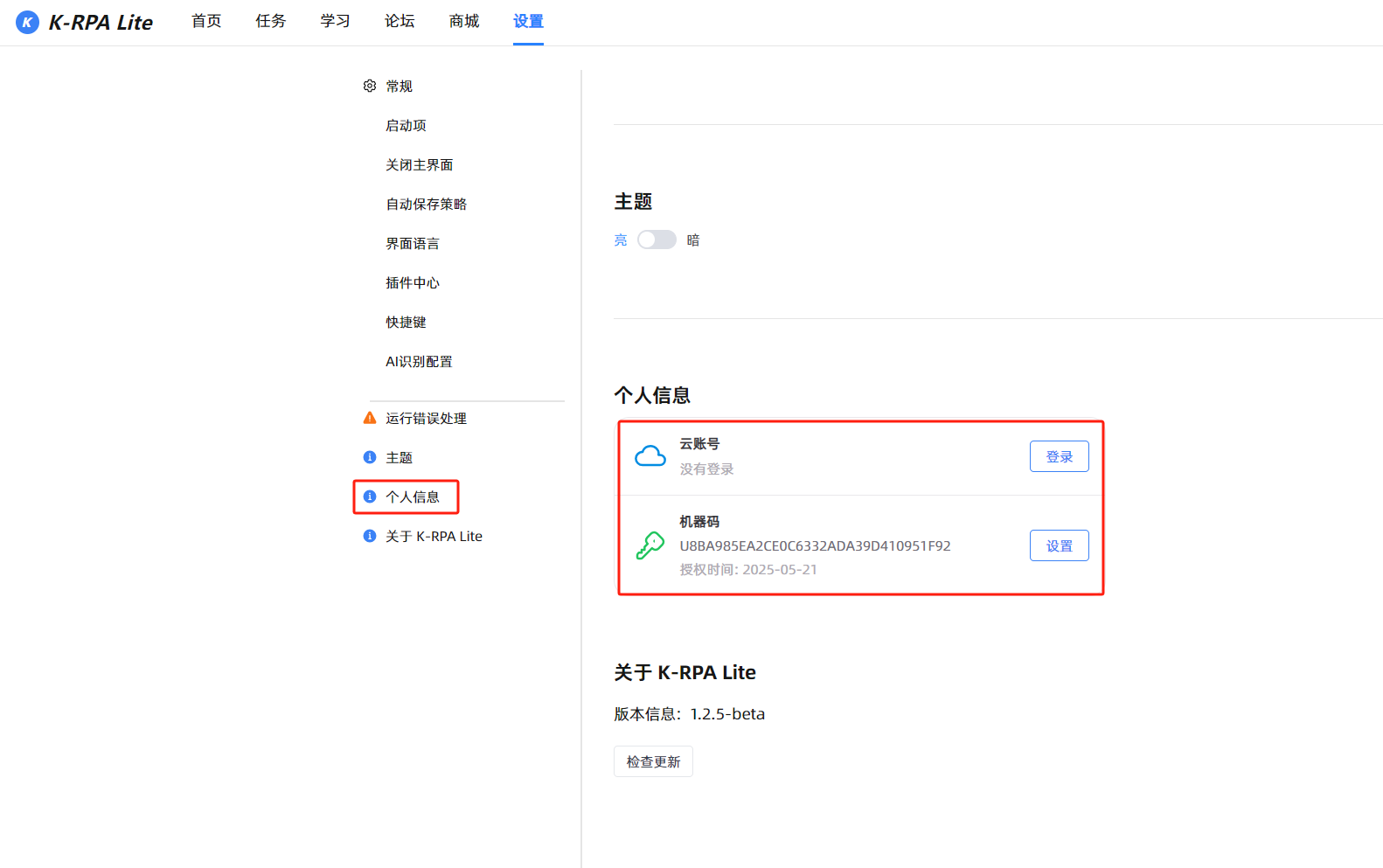Open the 首页 tab

206,21
